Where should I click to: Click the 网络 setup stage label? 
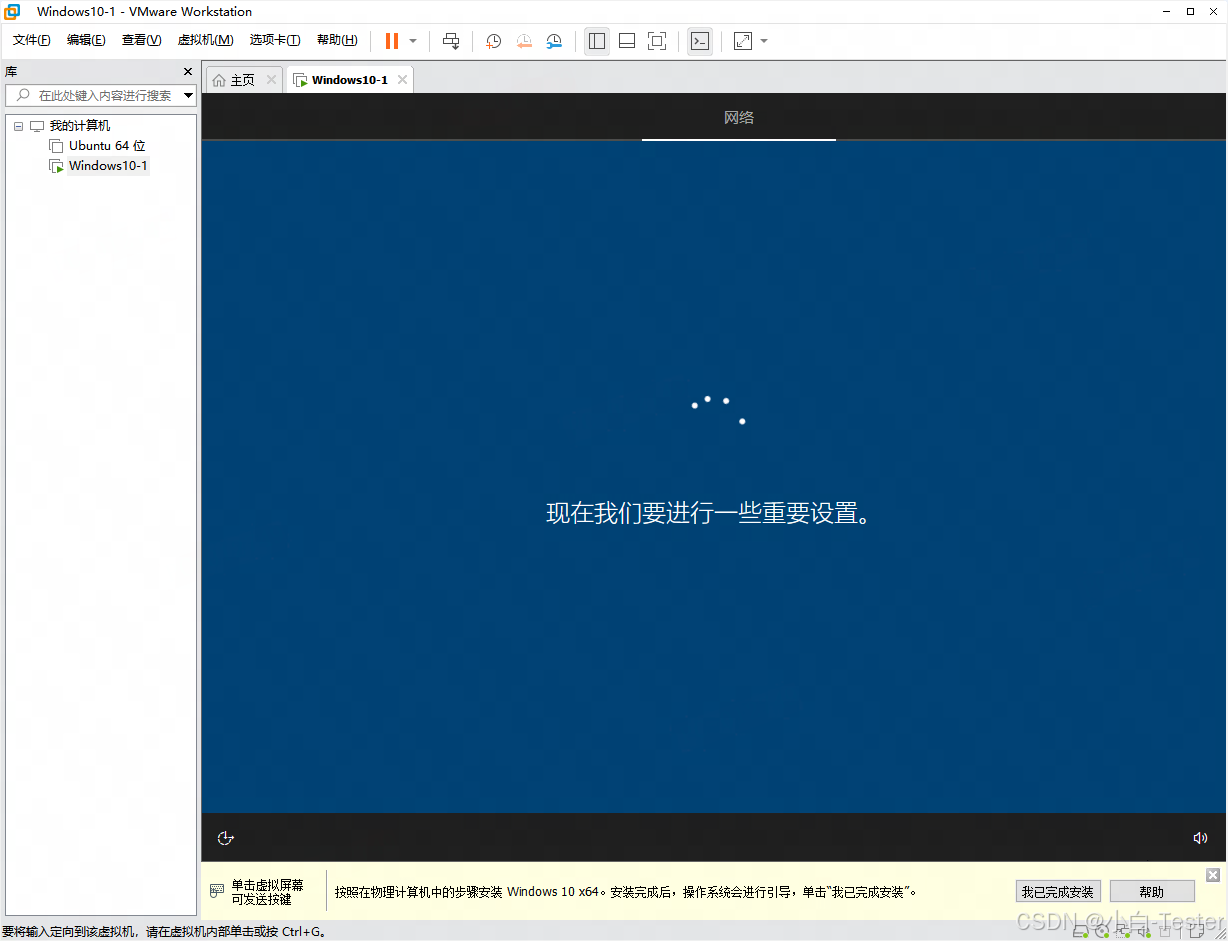click(739, 118)
